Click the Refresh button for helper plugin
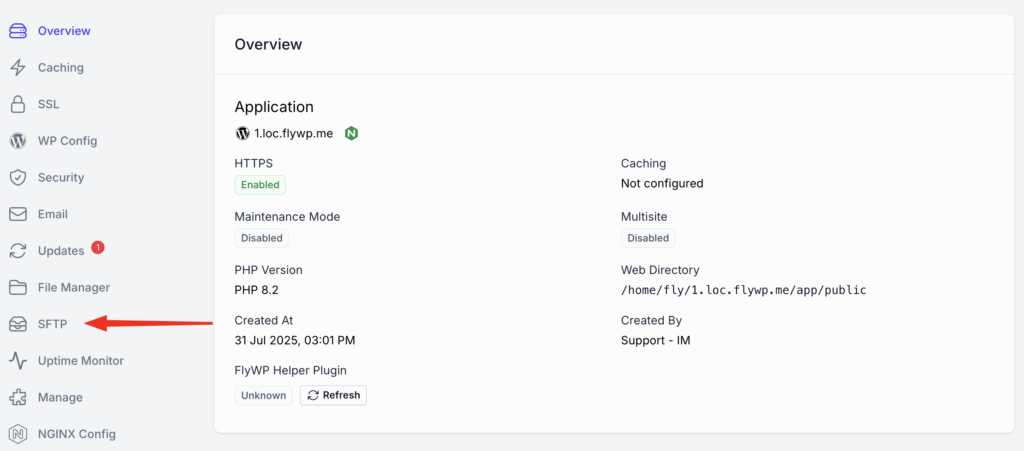The image size is (1024, 451). click(333, 395)
